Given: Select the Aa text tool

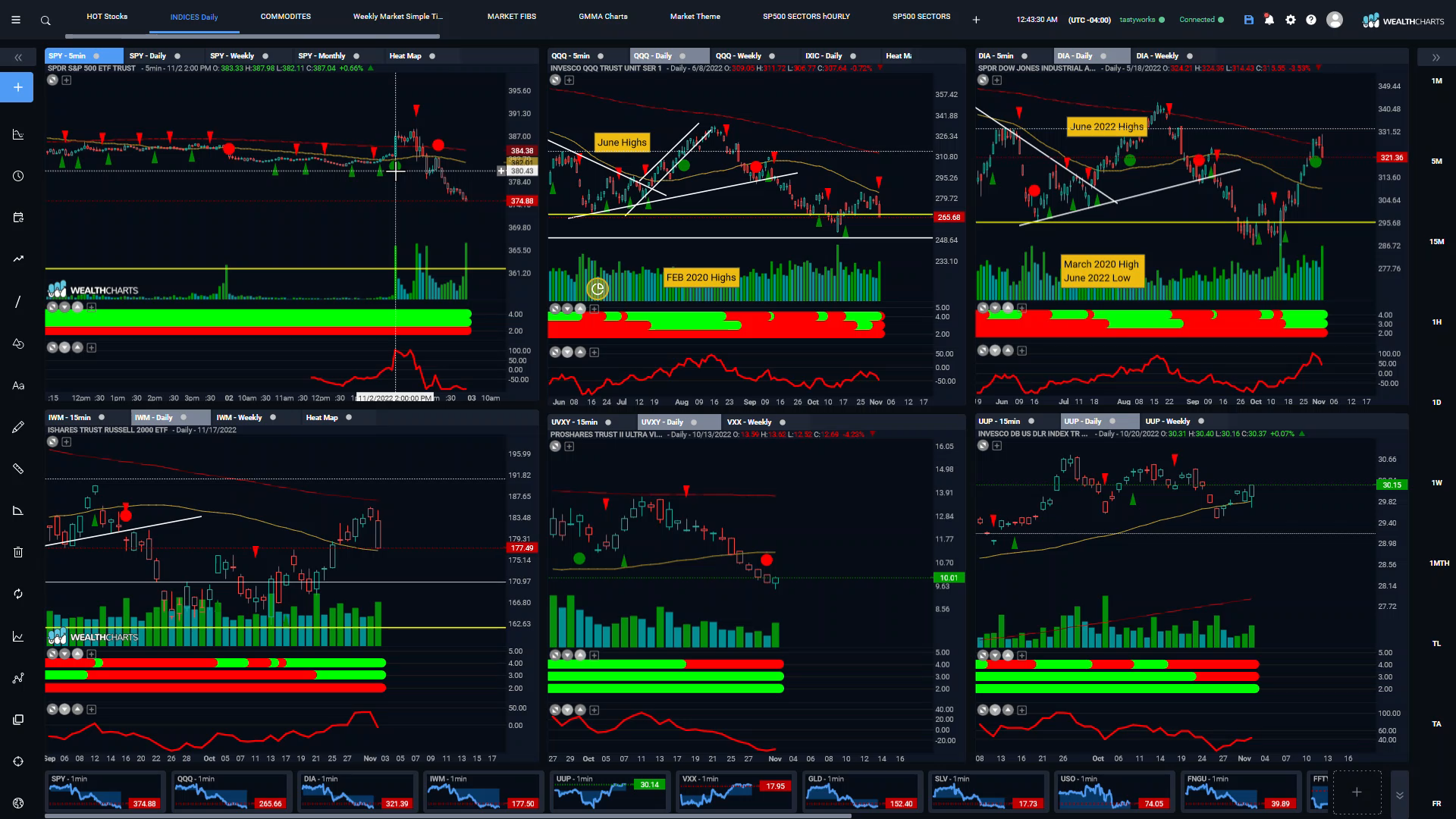Looking at the screenshot, I should point(18,385).
